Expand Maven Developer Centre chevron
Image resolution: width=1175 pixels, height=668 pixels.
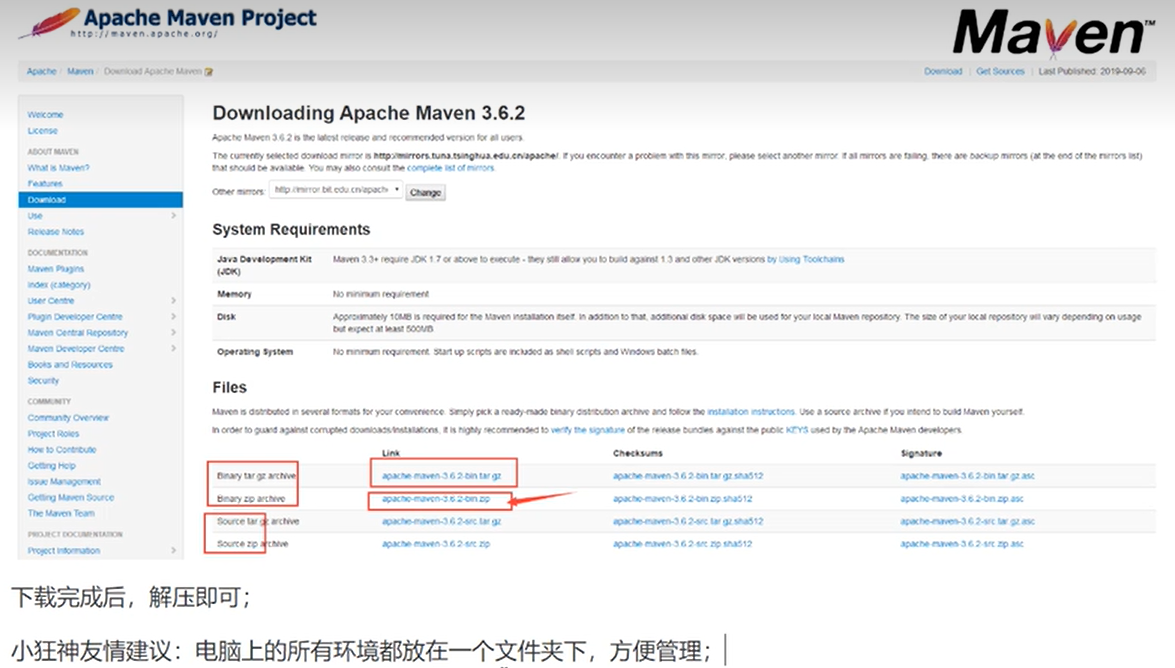(174, 349)
